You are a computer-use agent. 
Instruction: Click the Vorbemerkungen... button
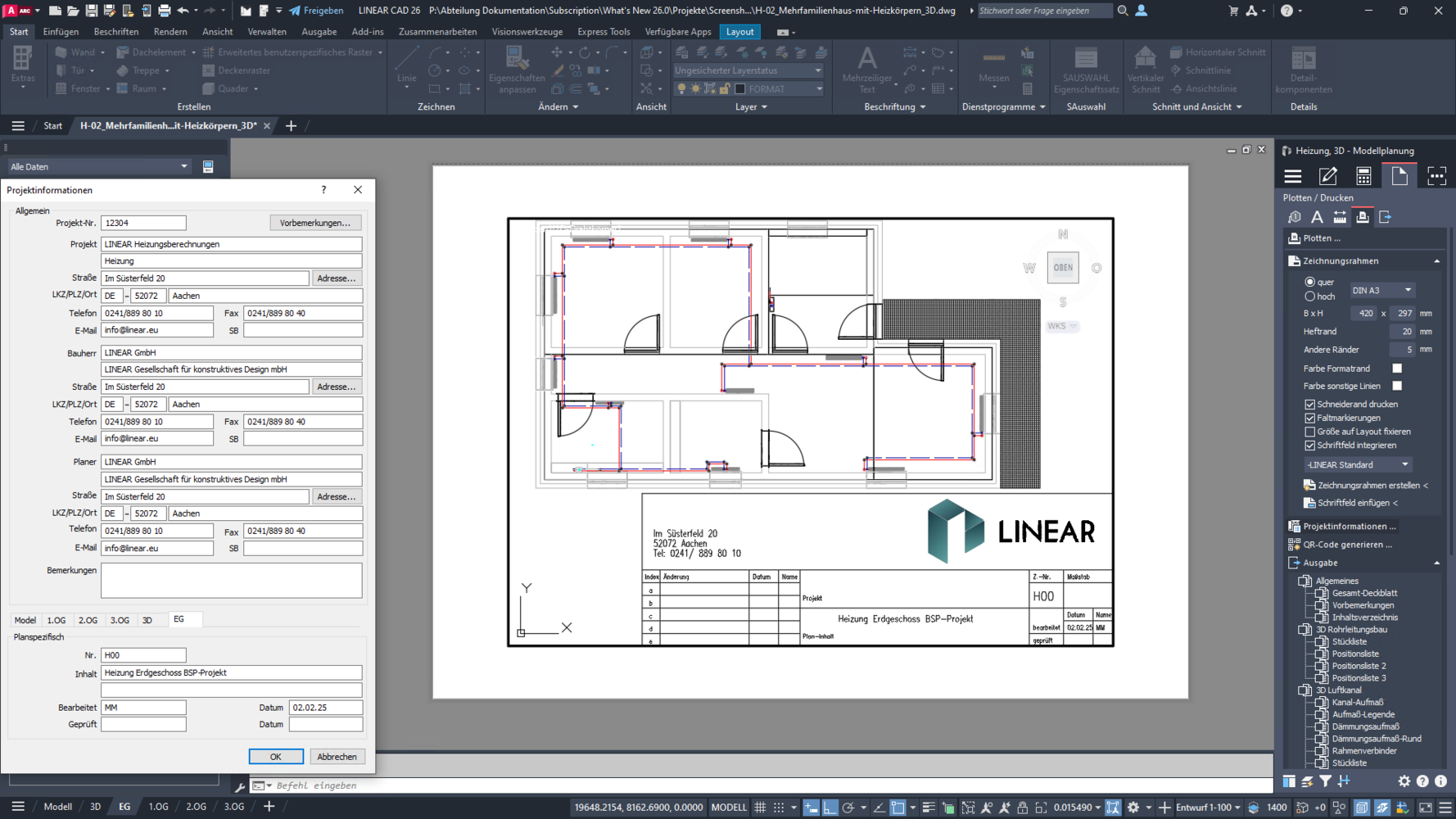pyautogui.click(x=314, y=223)
